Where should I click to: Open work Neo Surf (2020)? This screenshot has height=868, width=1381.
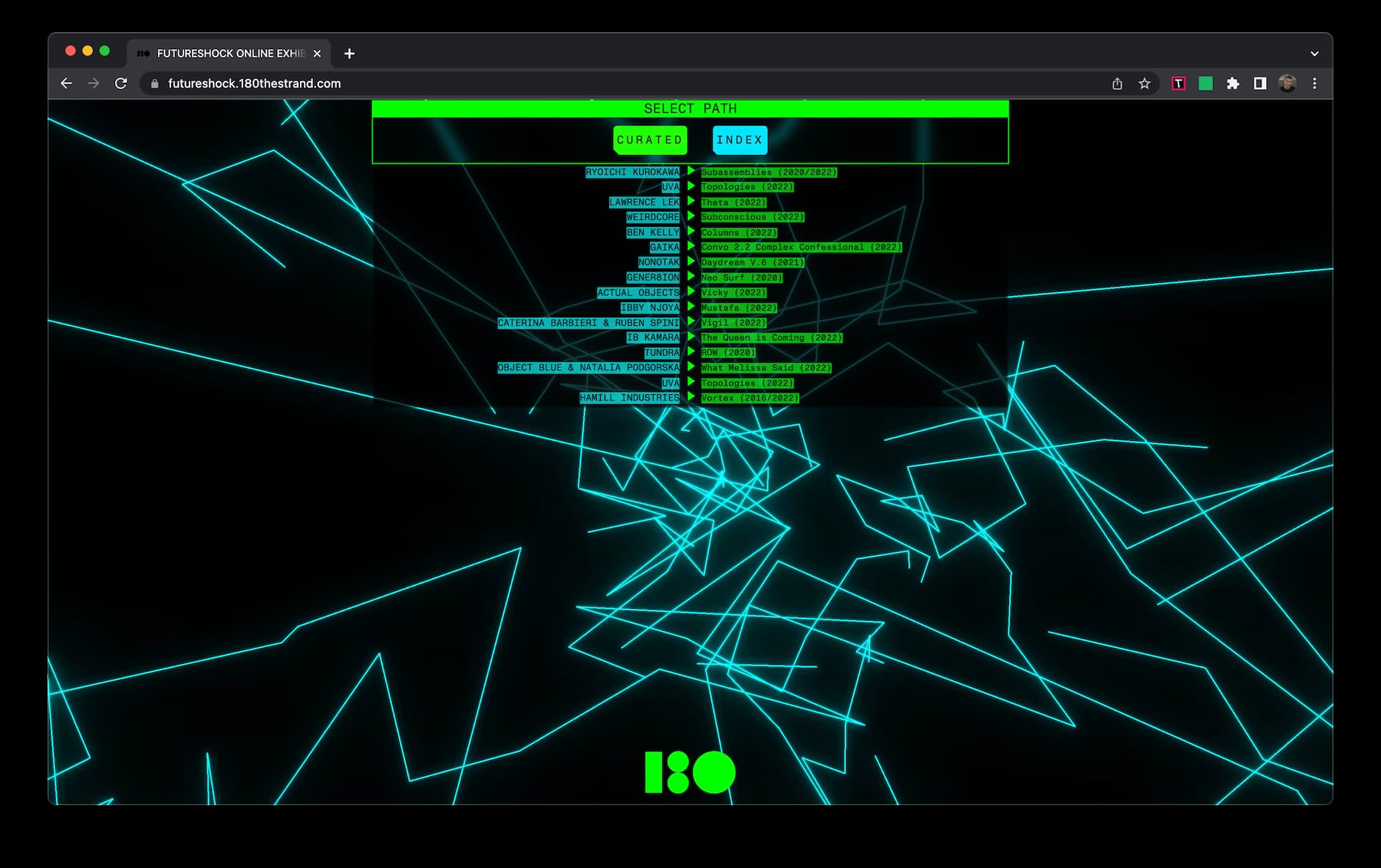click(x=742, y=278)
